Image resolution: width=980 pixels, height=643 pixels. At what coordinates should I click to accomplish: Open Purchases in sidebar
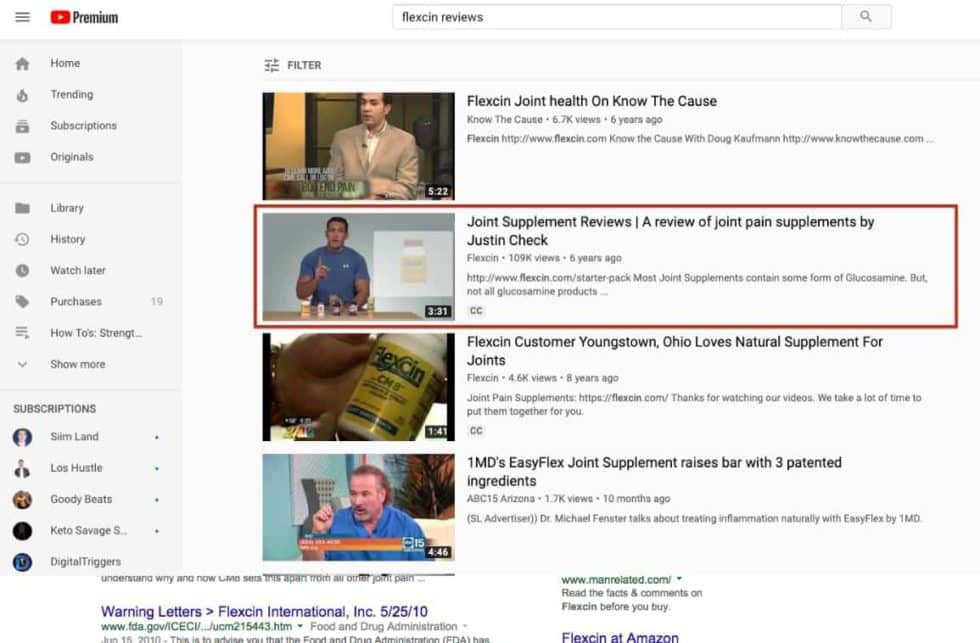[x=76, y=302]
